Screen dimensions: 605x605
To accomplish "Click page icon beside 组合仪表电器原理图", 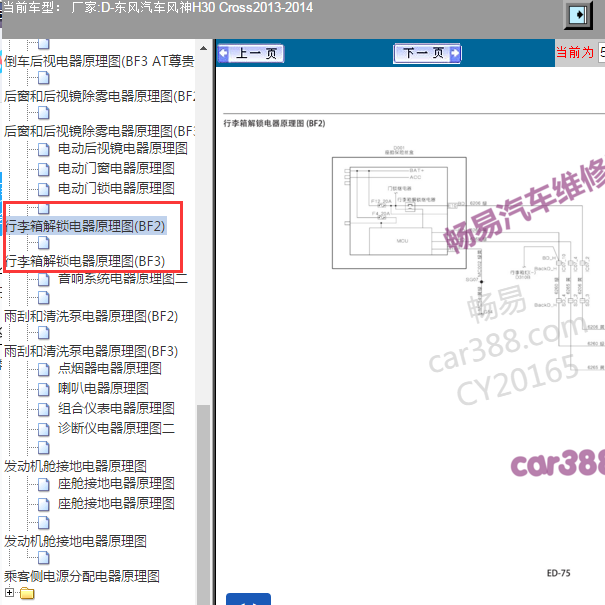I will pos(44,409).
